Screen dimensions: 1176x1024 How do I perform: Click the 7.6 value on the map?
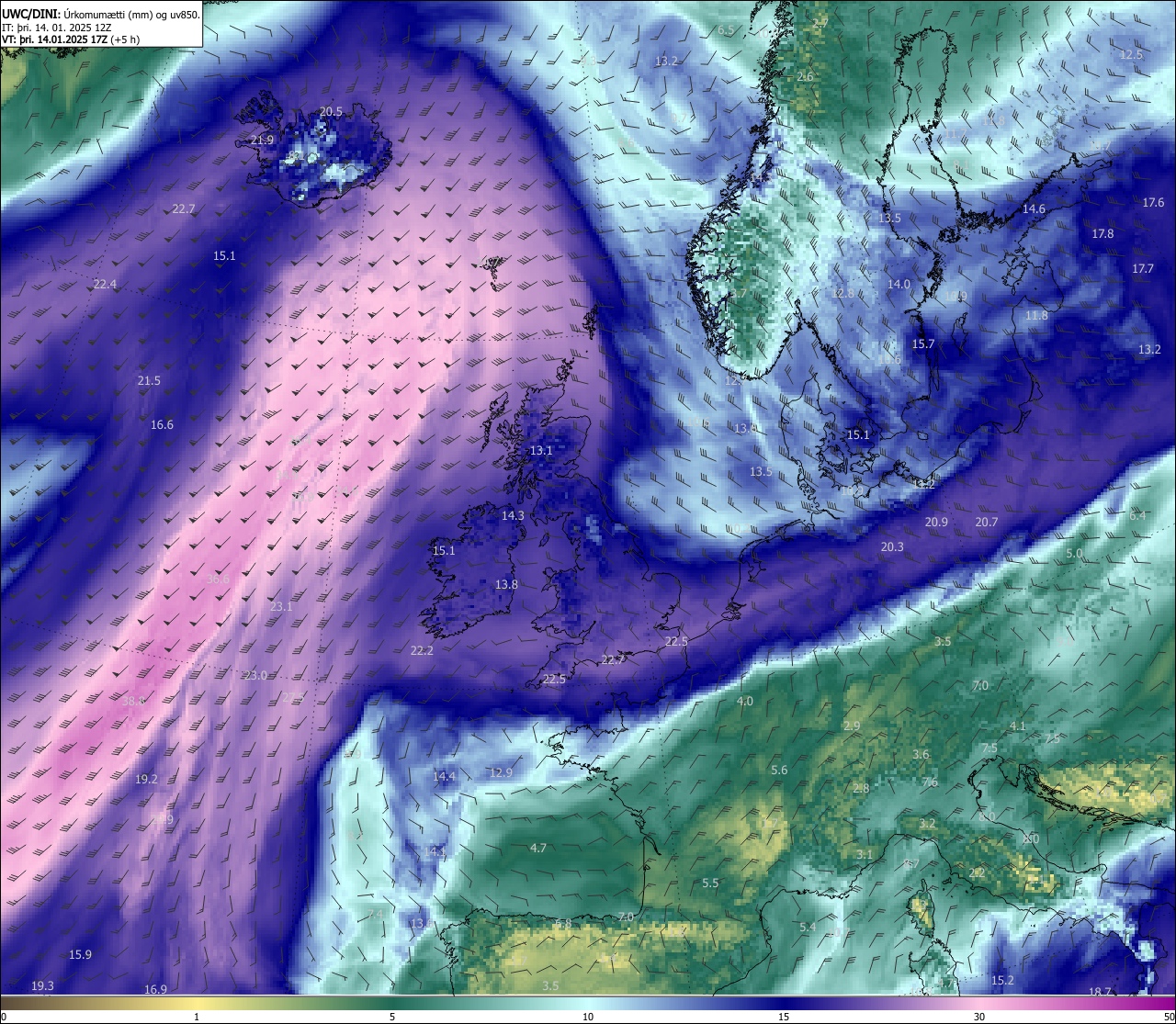click(930, 782)
